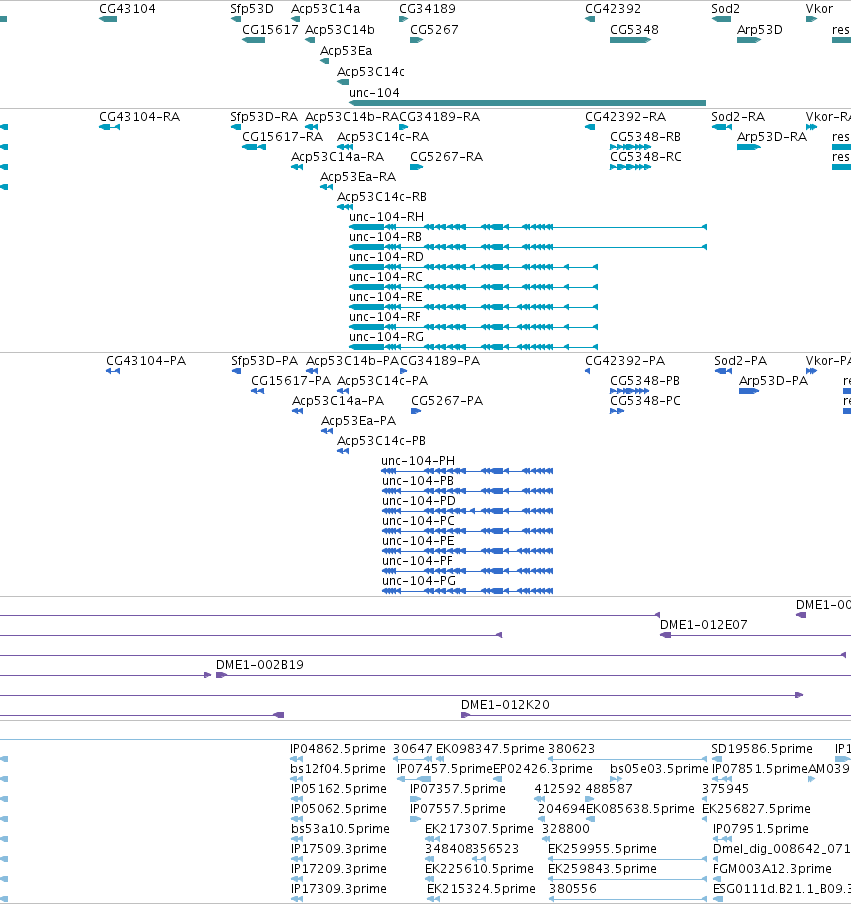Click the Acp53Ea gene label
851x904 pixels.
point(346,51)
